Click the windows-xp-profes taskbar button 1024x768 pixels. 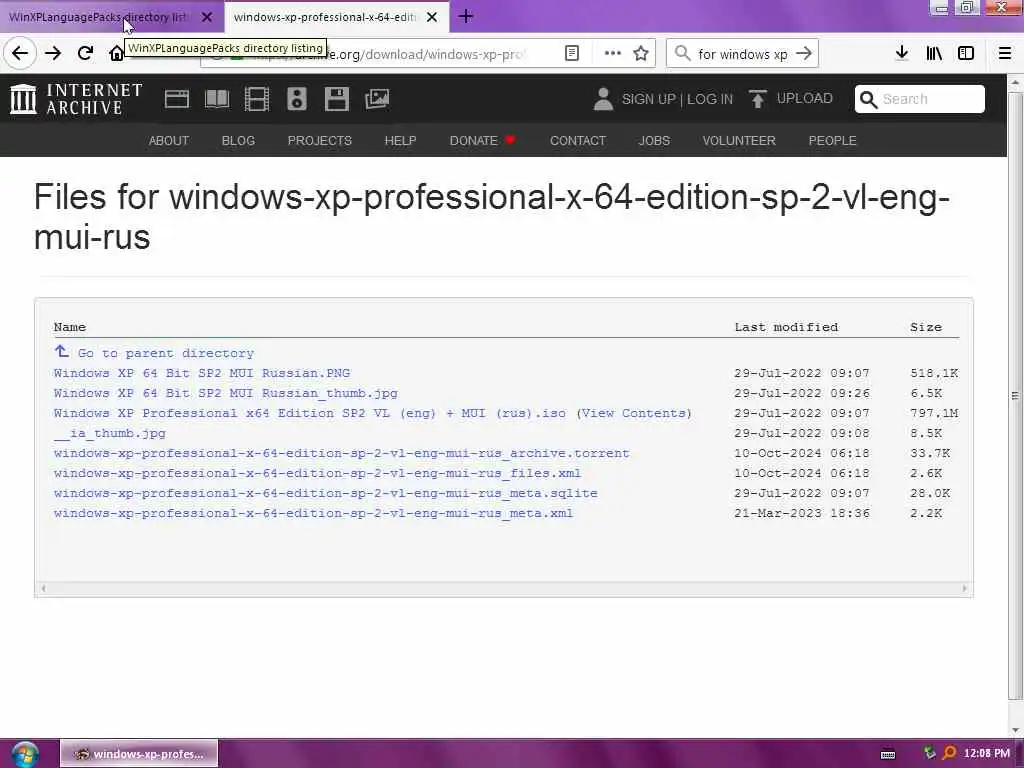139,754
